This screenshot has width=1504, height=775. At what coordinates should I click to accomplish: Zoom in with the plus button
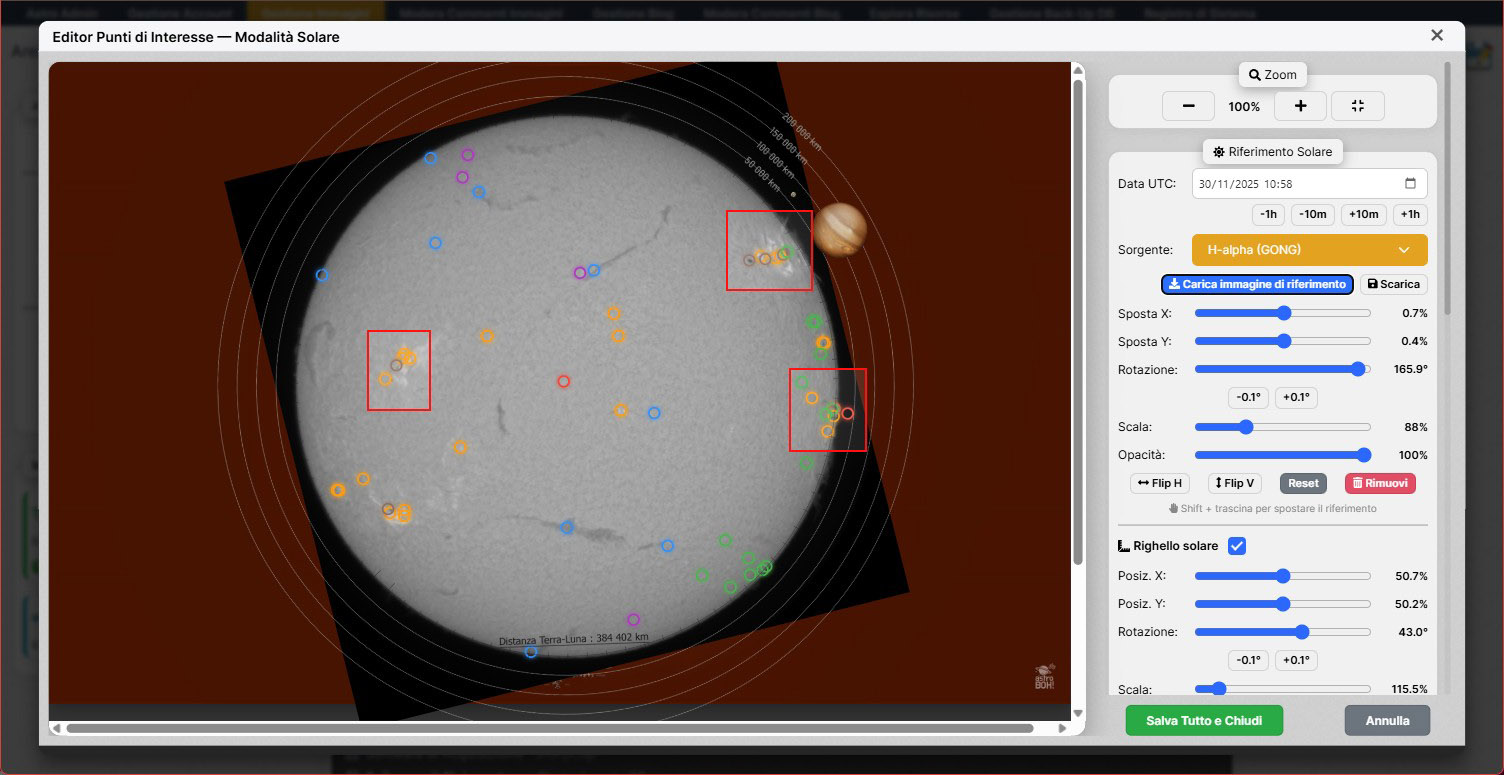pos(1300,106)
